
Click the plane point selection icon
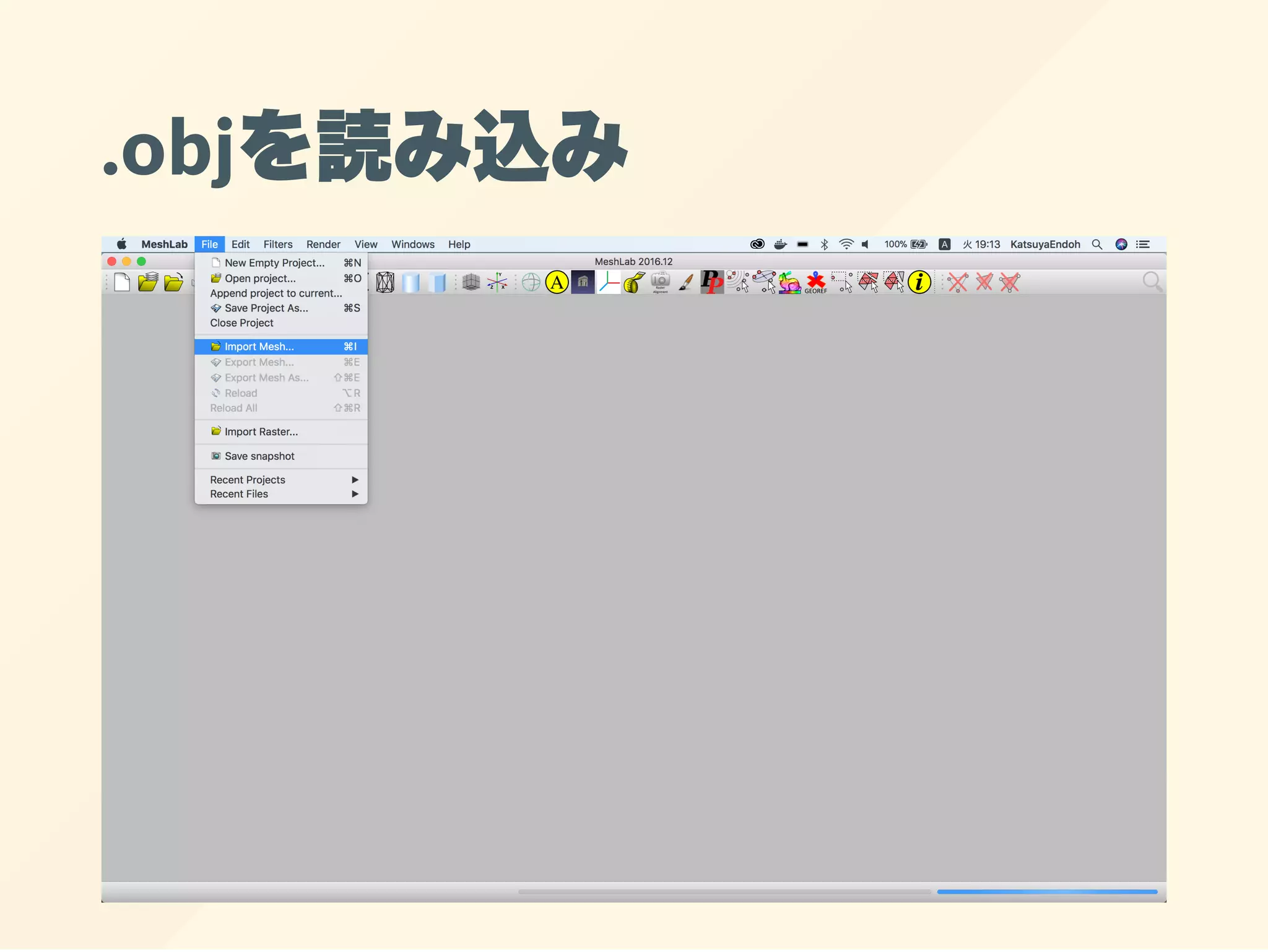[764, 282]
